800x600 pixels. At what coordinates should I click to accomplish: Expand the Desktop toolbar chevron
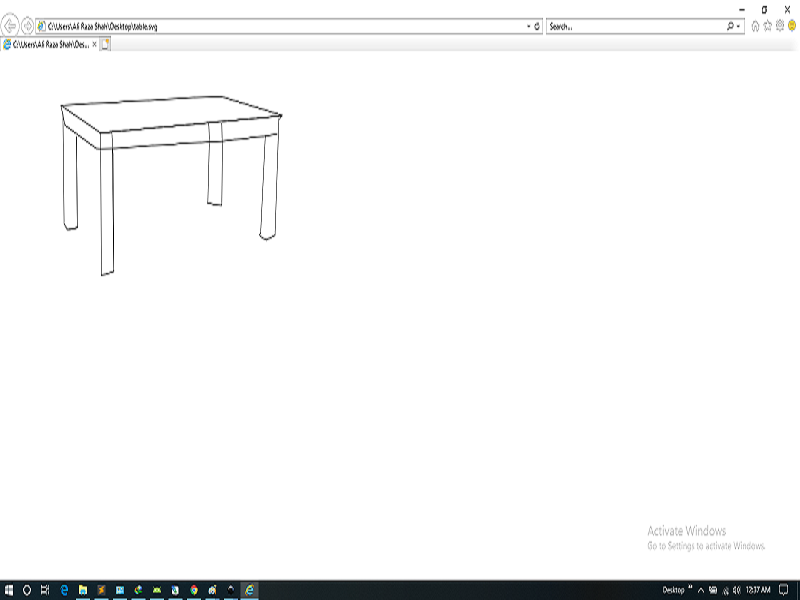(690, 587)
